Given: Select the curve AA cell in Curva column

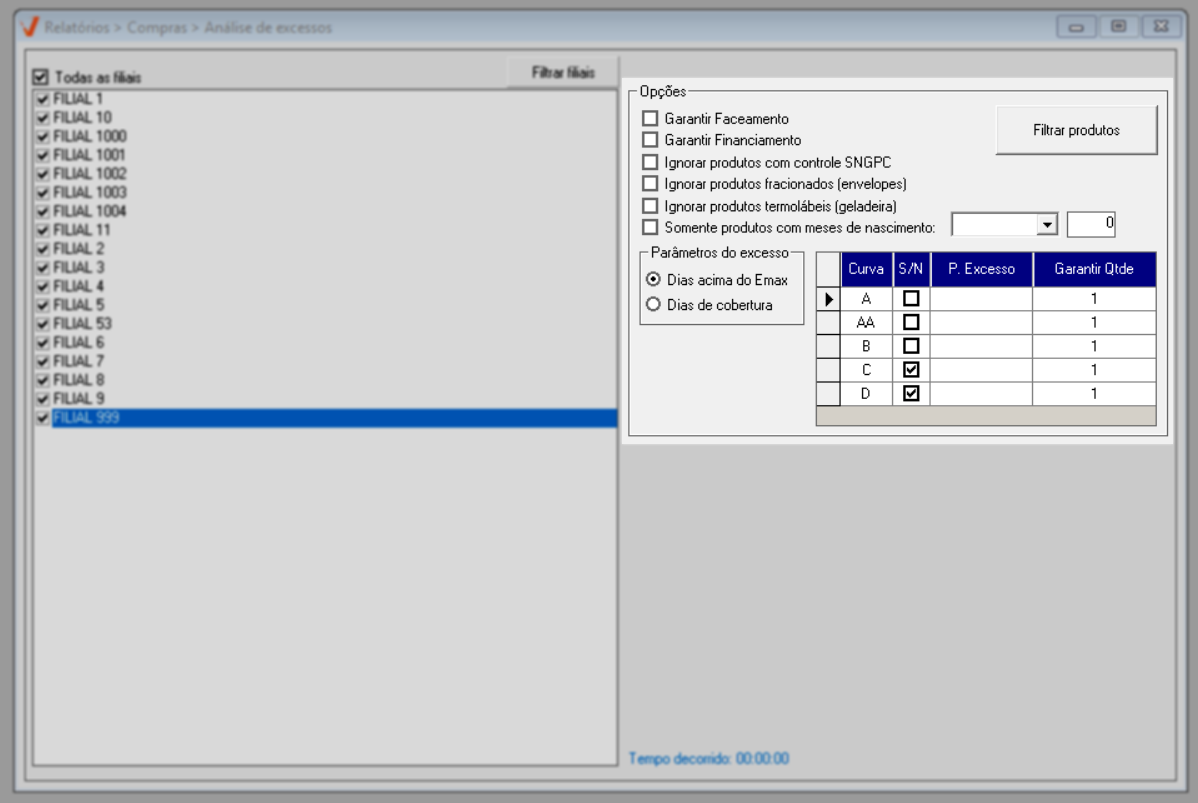Looking at the screenshot, I should [866, 322].
